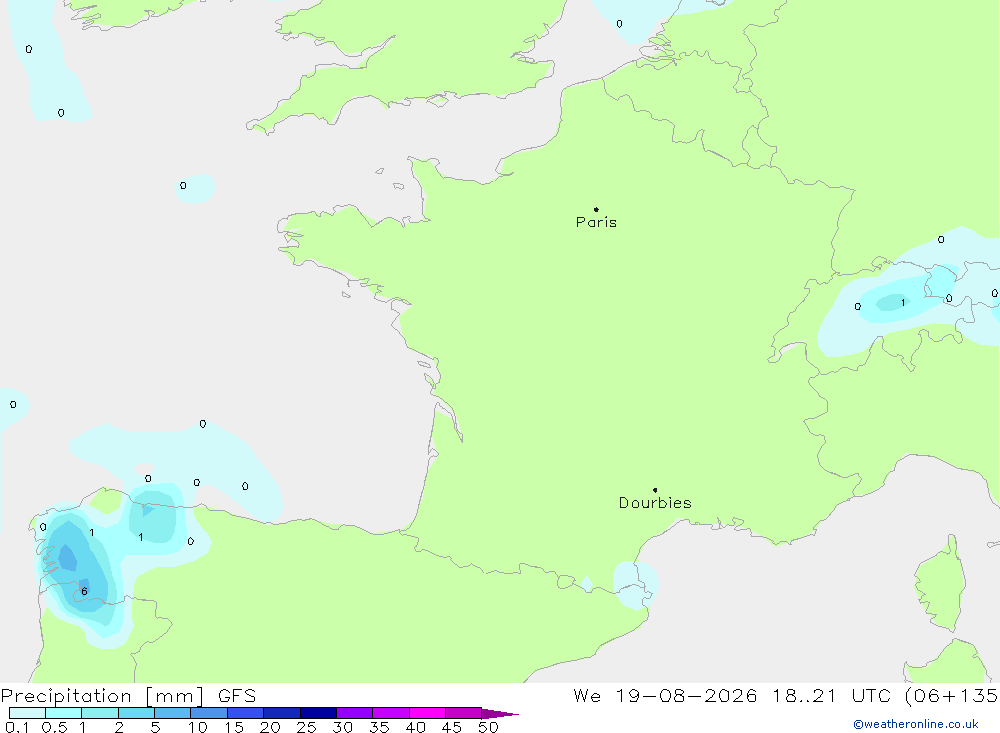This screenshot has height=733, width=1000.
Task: Select the 10 mm blue legend swatch
Action: click(209, 713)
